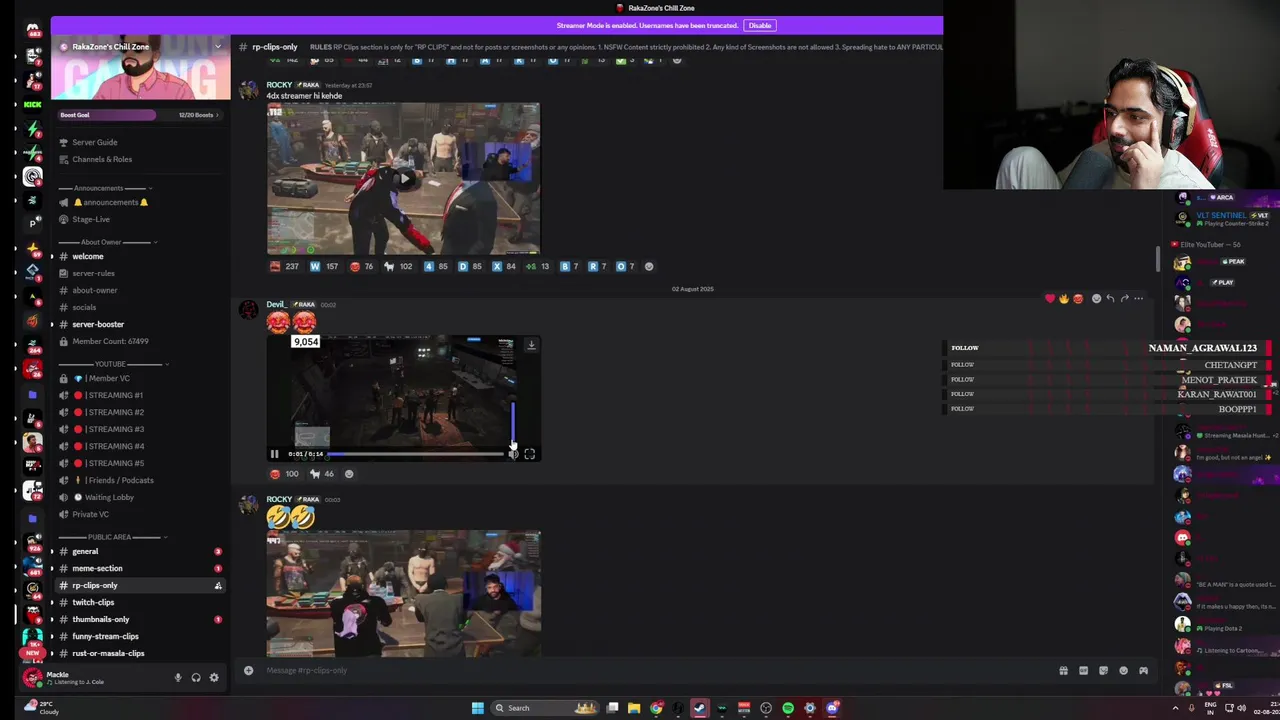Open the emoji picker in message bar
This screenshot has height=720, width=1280.
click(1123, 671)
